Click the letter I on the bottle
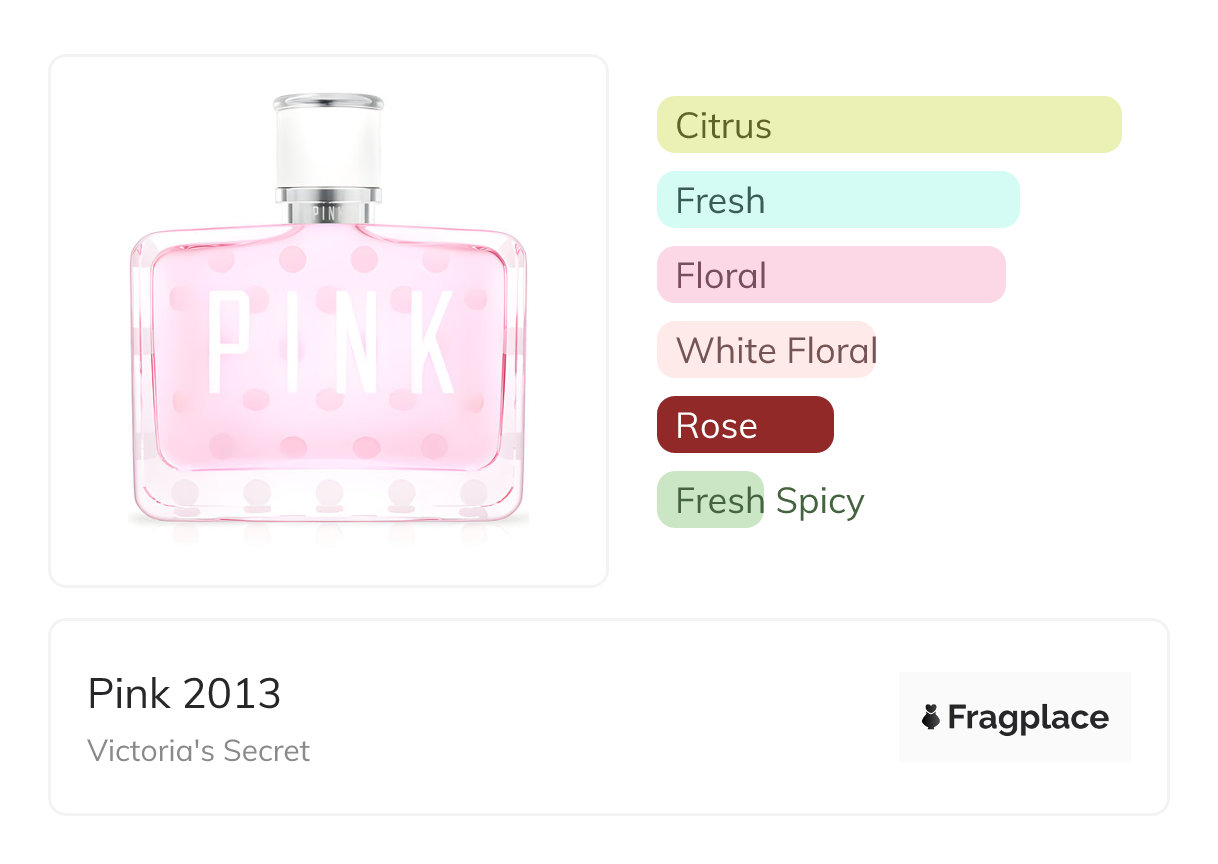 pyautogui.click(x=282, y=343)
